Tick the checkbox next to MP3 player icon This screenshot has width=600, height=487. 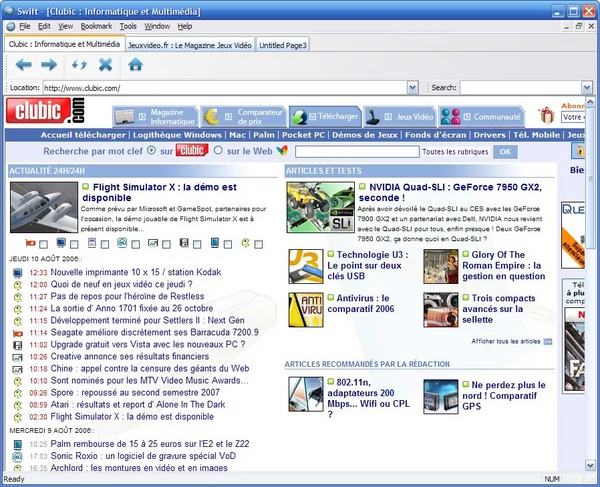105,244
